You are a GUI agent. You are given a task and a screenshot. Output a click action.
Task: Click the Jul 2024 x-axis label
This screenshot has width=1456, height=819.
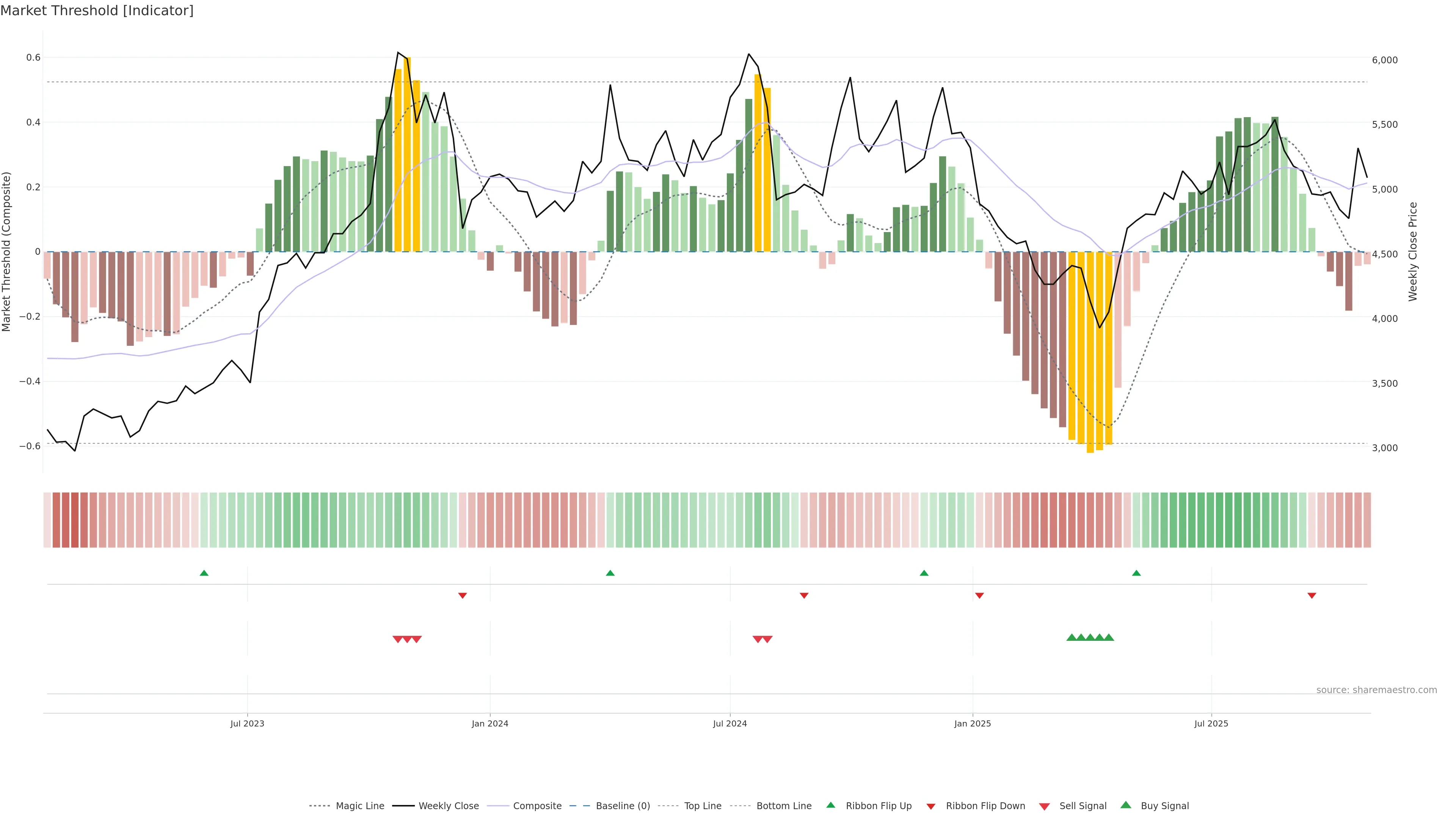click(730, 723)
